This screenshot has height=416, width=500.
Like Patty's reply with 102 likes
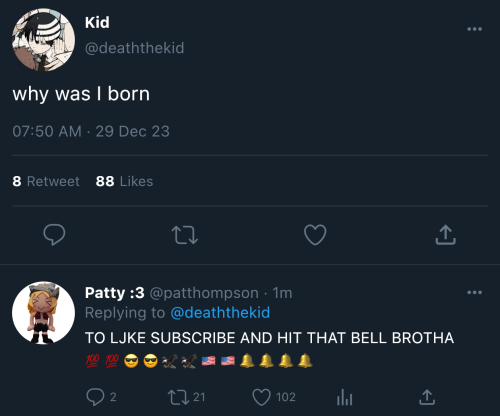click(261, 397)
